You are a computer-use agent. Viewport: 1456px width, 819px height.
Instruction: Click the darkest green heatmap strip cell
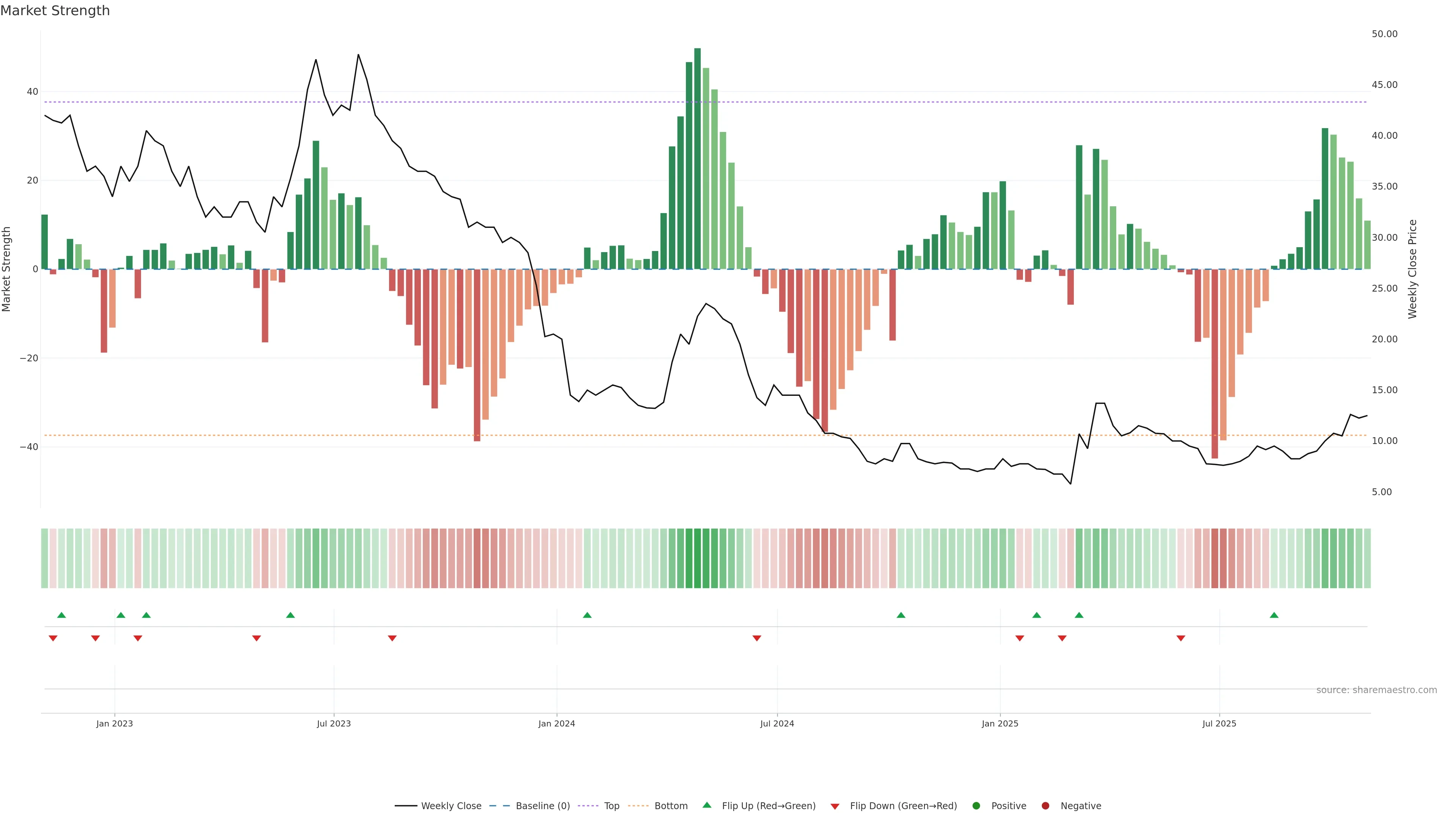pos(698,558)
